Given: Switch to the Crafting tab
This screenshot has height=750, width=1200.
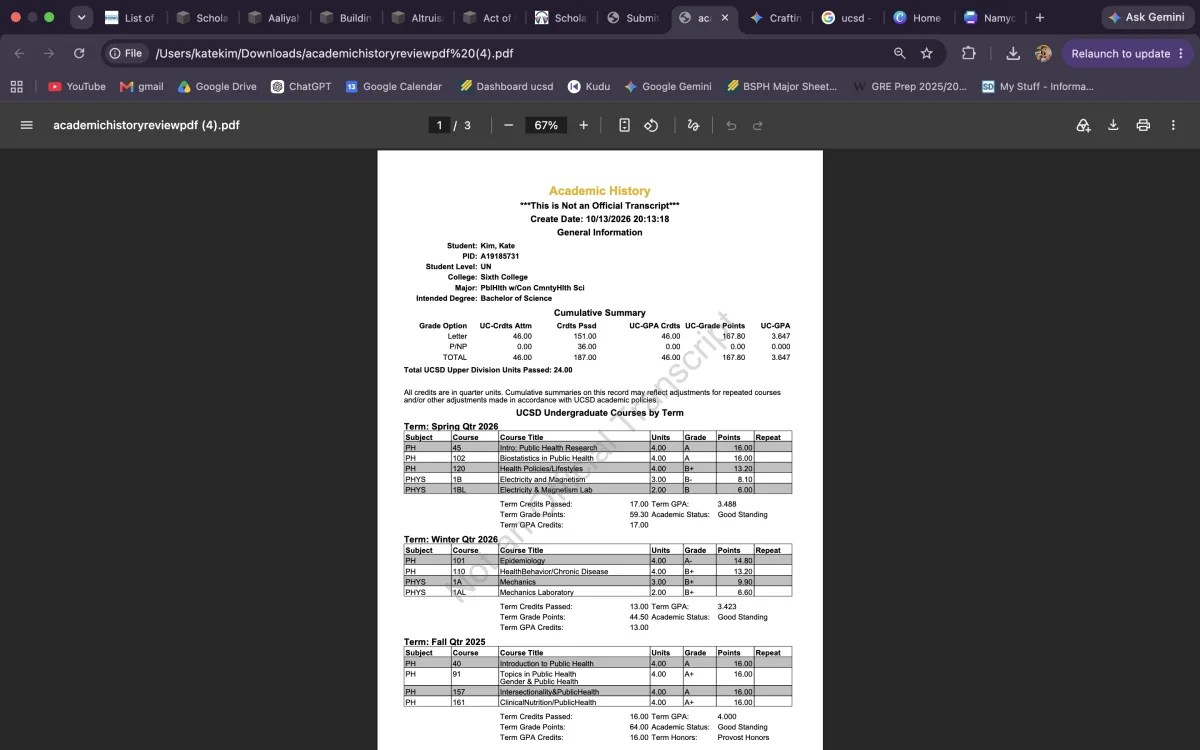Looking at the screenshot, I should pos(776,18).
